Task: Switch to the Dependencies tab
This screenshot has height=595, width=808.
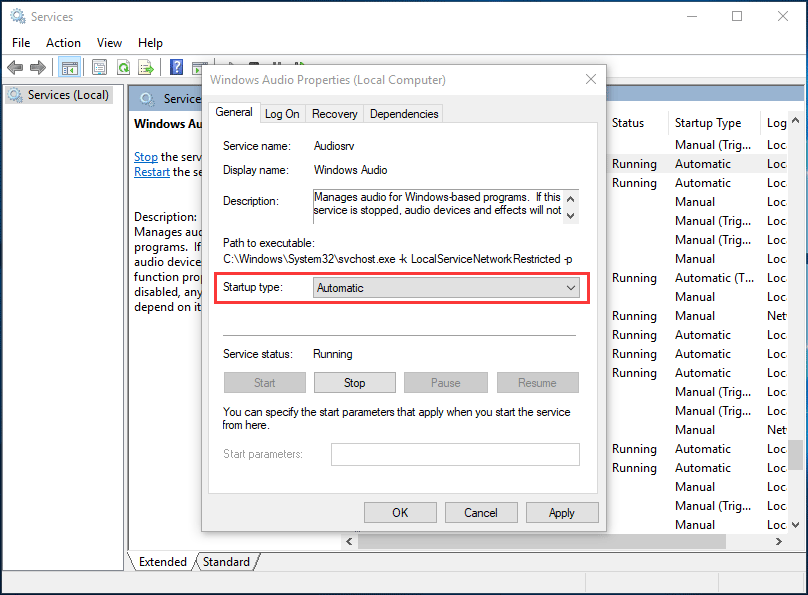Action: tap(404, 114)
